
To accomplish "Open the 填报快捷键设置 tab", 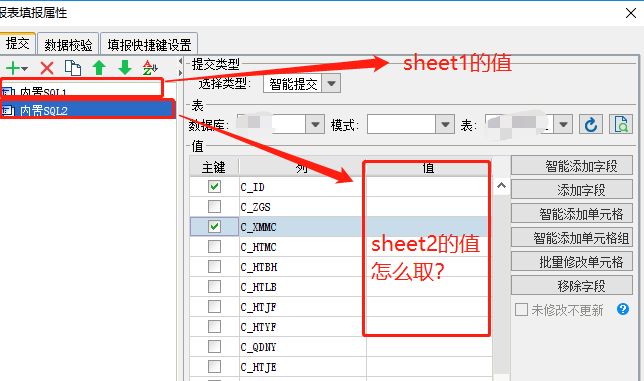I will 149,44.
